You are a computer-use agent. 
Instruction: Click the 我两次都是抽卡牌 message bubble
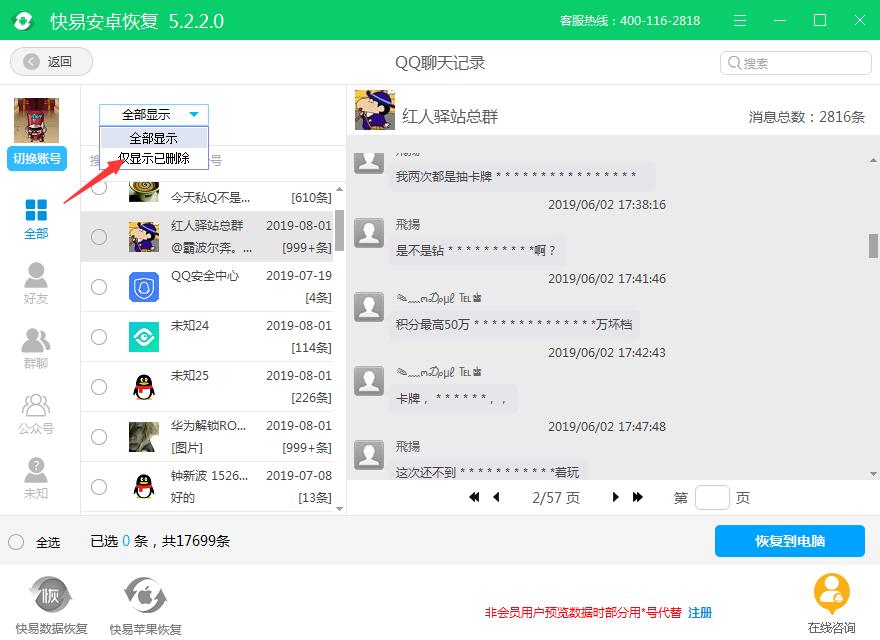tap(522, 177)
